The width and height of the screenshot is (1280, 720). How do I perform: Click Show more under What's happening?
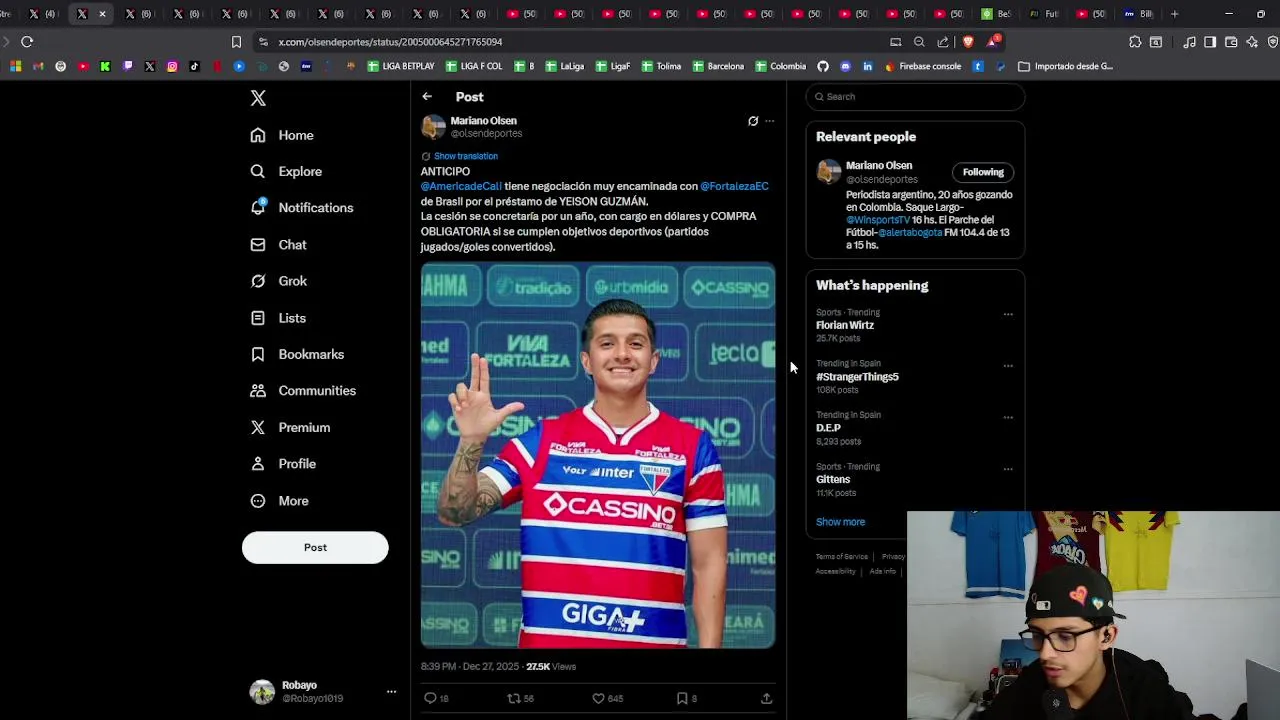point(840,522)
